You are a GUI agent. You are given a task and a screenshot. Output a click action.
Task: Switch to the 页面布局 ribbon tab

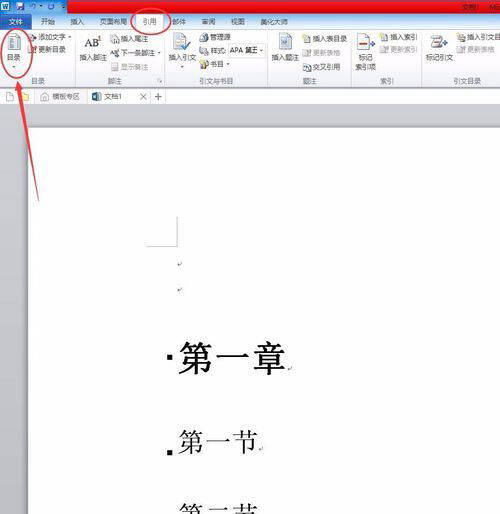(113, 22)
